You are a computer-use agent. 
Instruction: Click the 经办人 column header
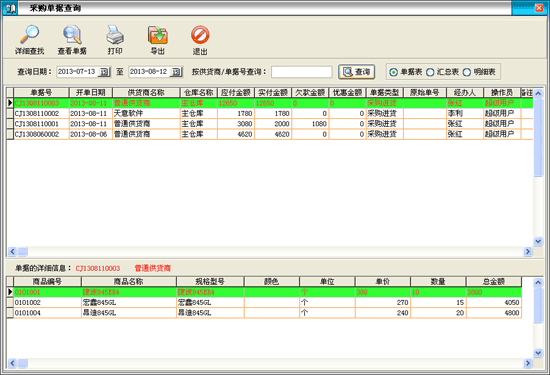(x=465, y=93)
